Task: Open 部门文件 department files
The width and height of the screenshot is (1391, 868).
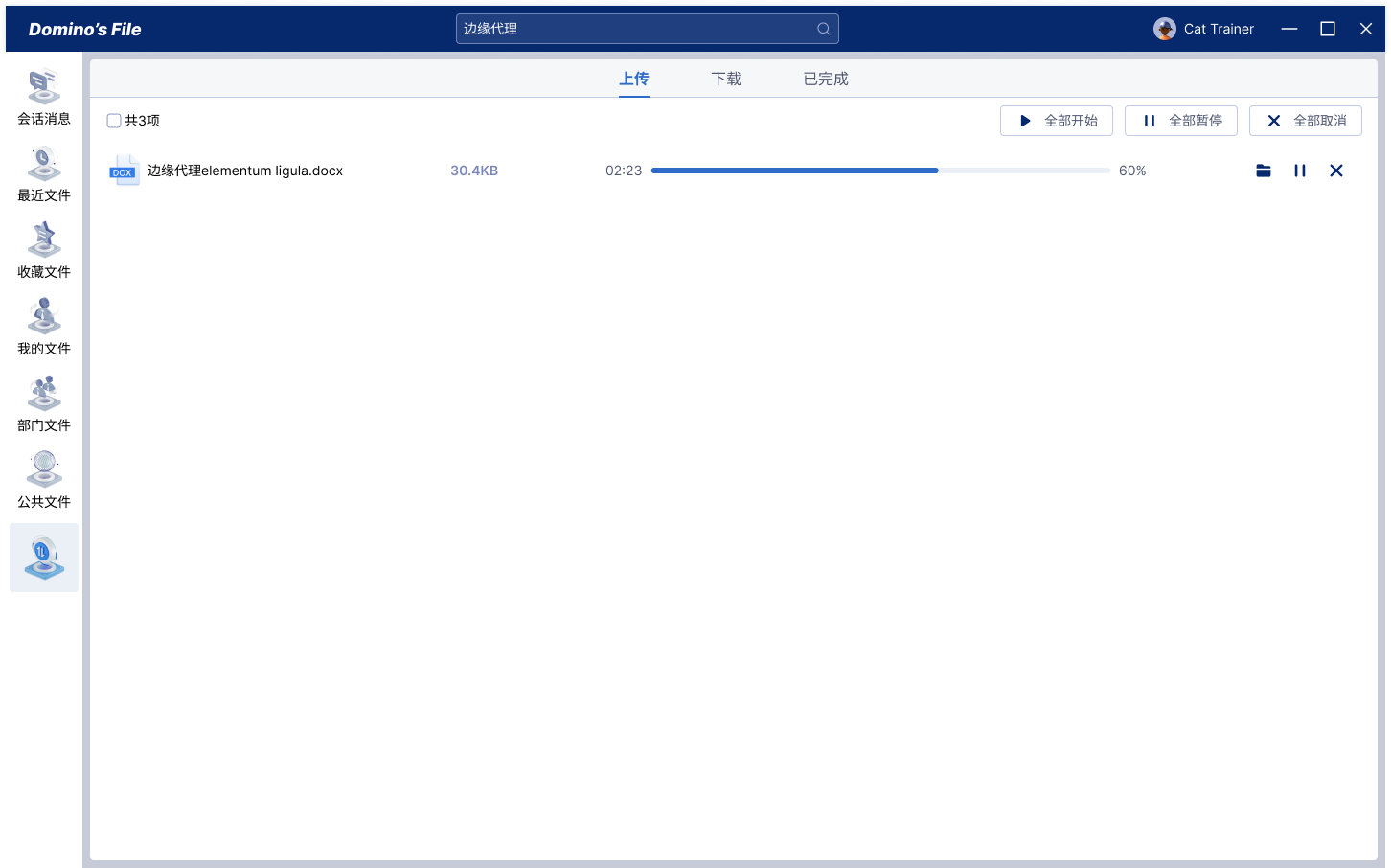Action: [x=44, y=404]
